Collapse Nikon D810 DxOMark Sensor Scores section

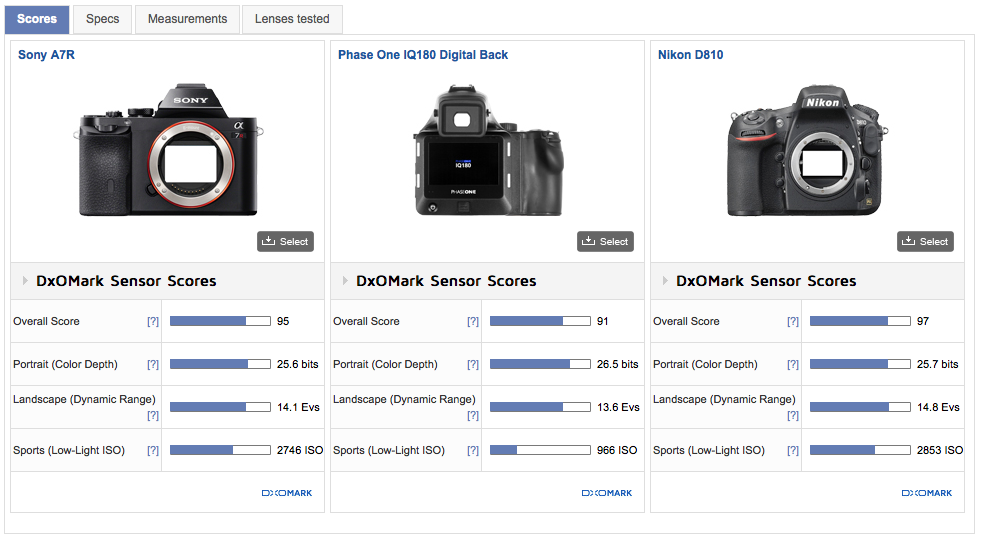(665, 281)
